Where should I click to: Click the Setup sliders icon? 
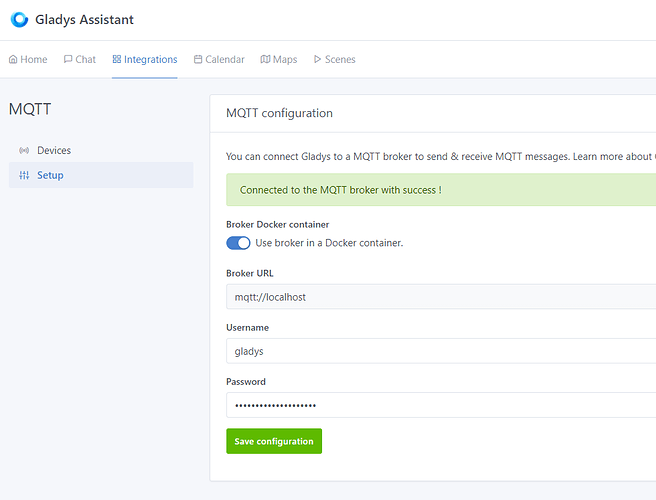point(24,175)
